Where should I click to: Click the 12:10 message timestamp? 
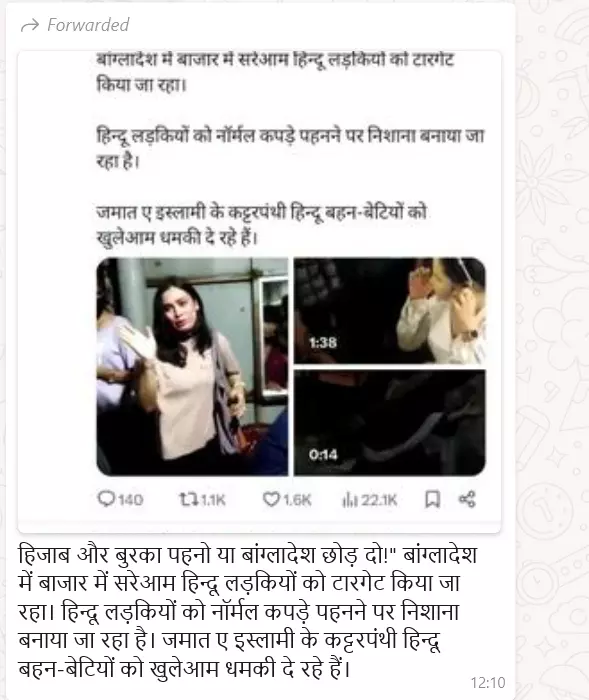pos(488,683)
